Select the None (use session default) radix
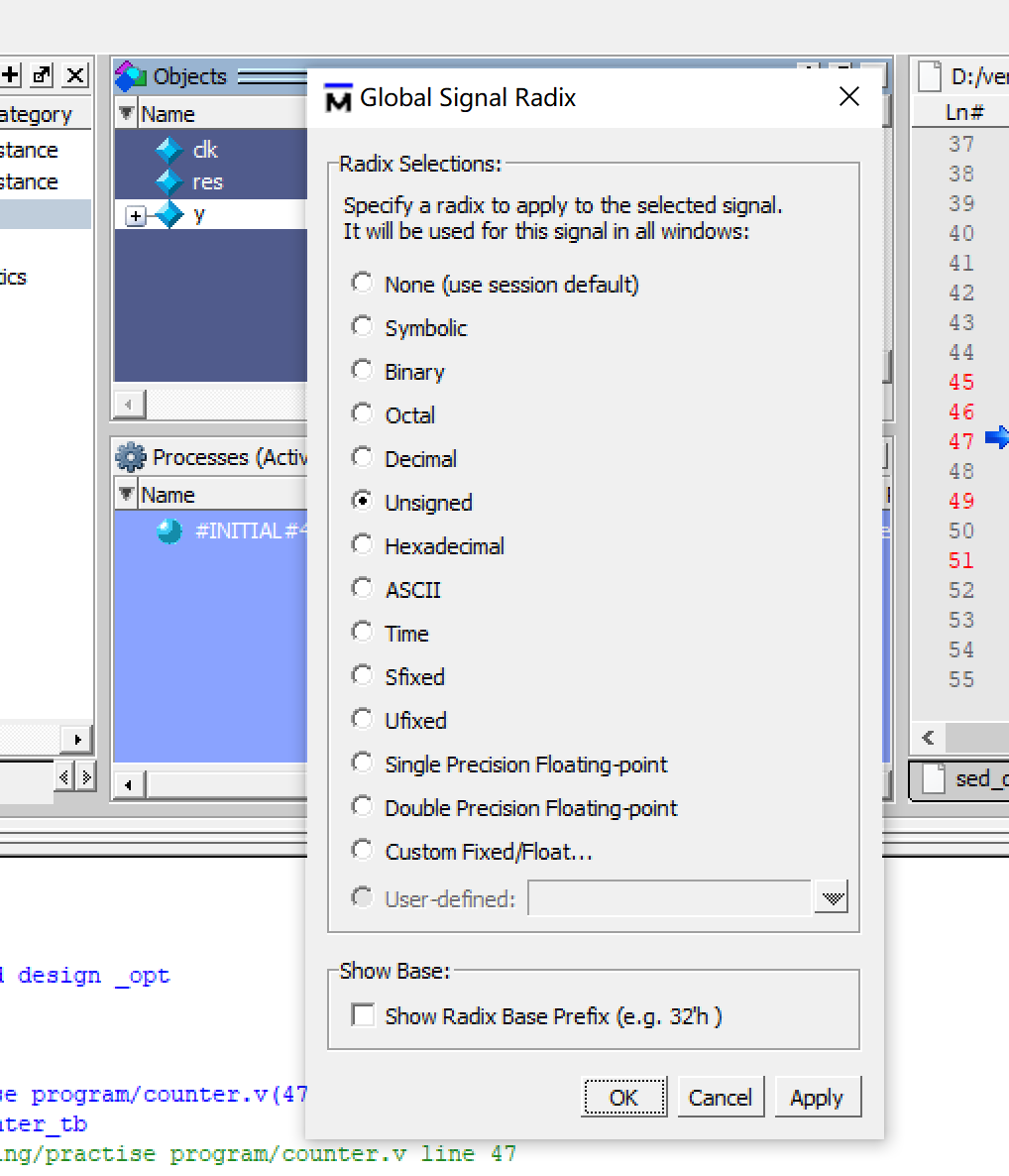1009x1176 pixels. pos(362,284)
